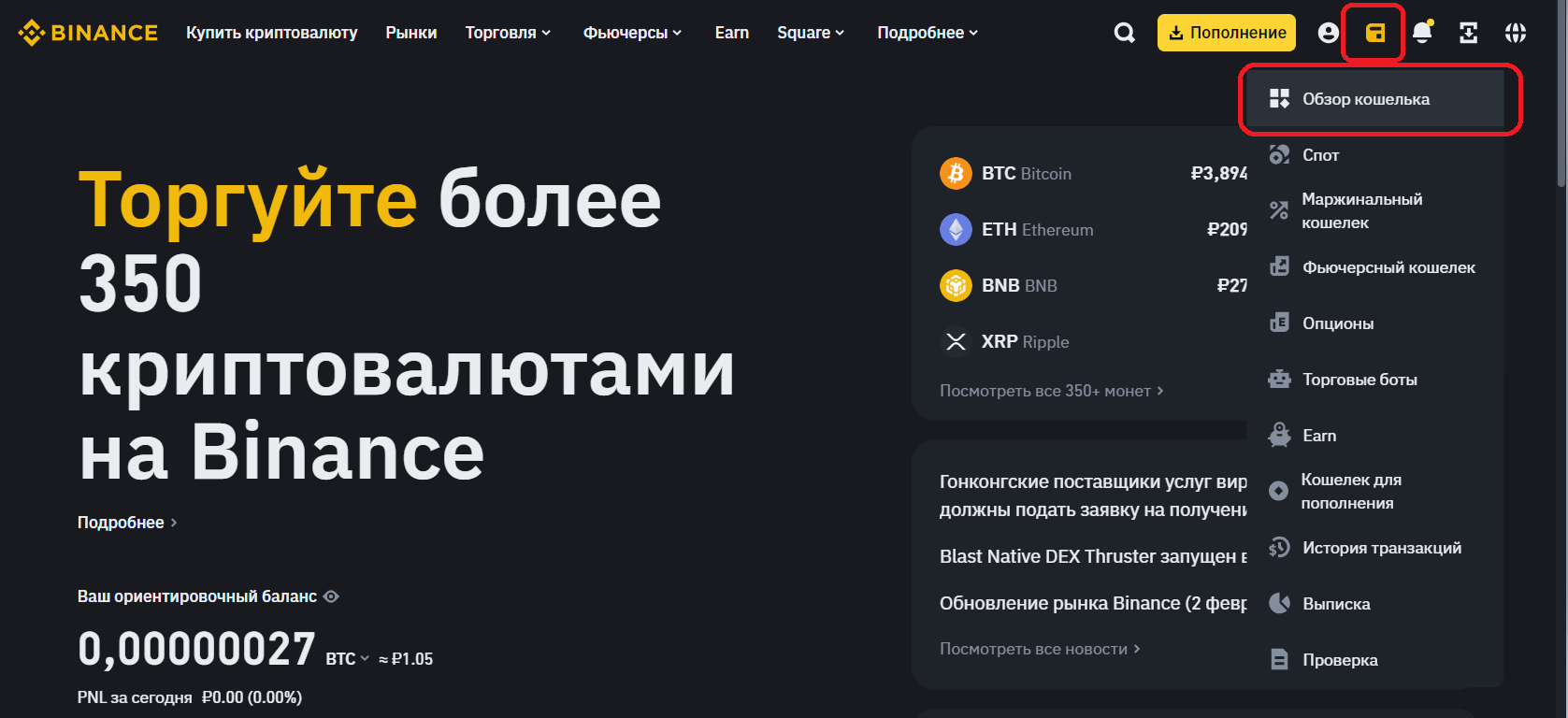This screenshot has height=718, width=1568.
Task: Click the page vertical scrollbar
Action: coord(1561,93)
